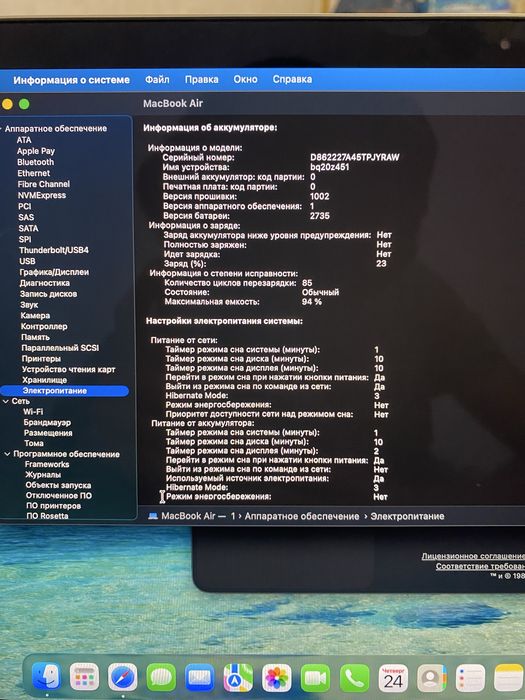Open the Contacts app in Dock
Screen dimensions: 525x700
432,678
